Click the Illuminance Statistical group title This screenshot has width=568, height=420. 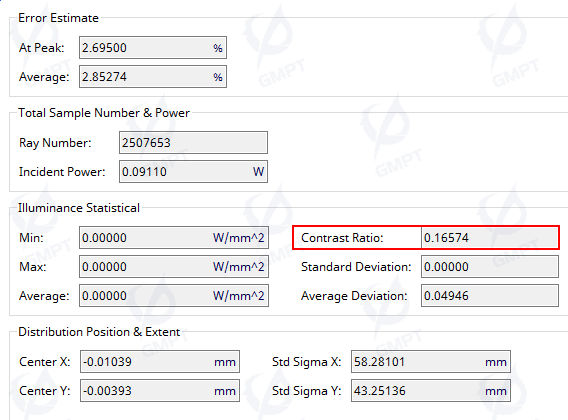[79, 208]
